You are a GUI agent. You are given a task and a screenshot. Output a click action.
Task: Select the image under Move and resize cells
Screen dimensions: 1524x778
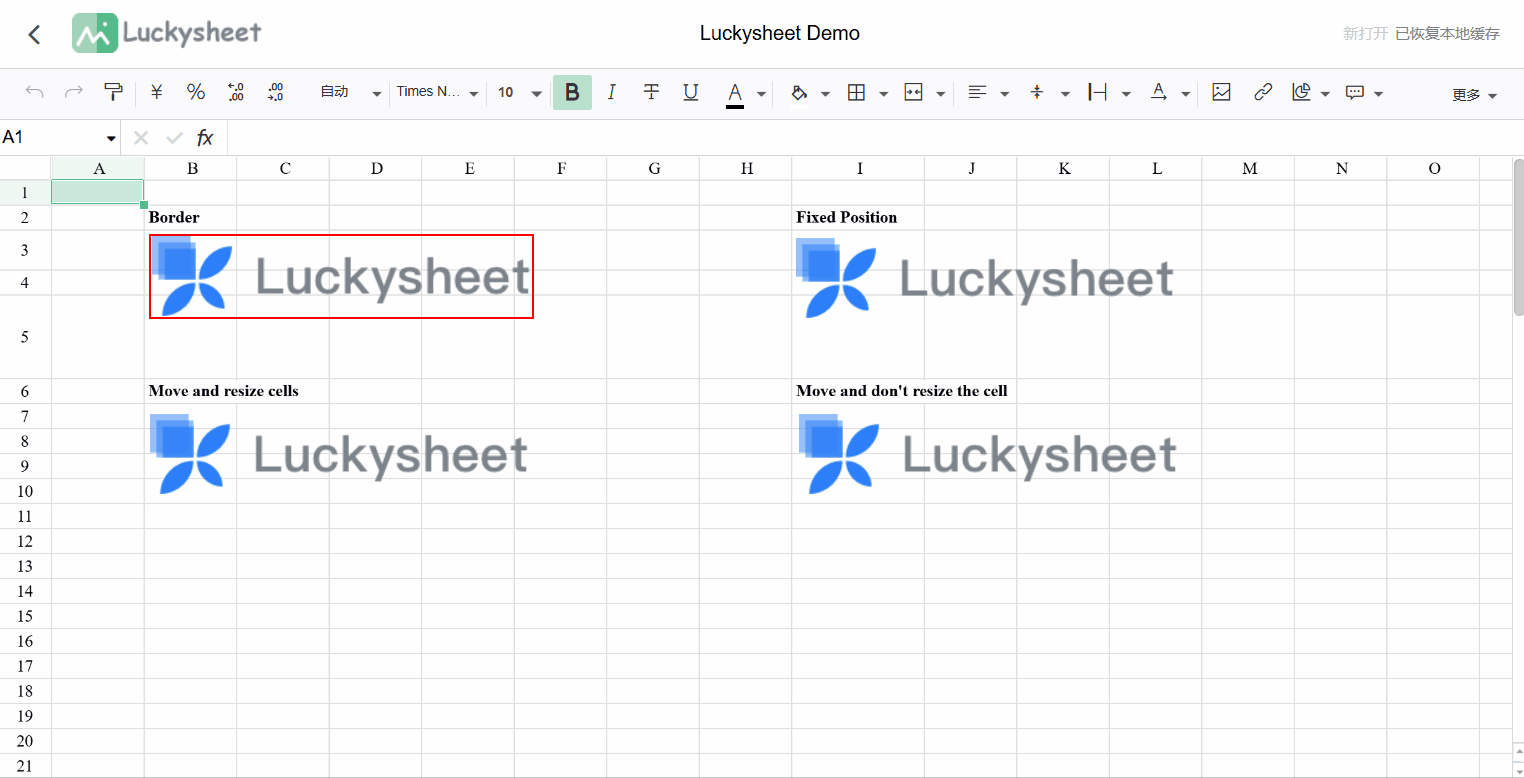[x=339, y=455]
